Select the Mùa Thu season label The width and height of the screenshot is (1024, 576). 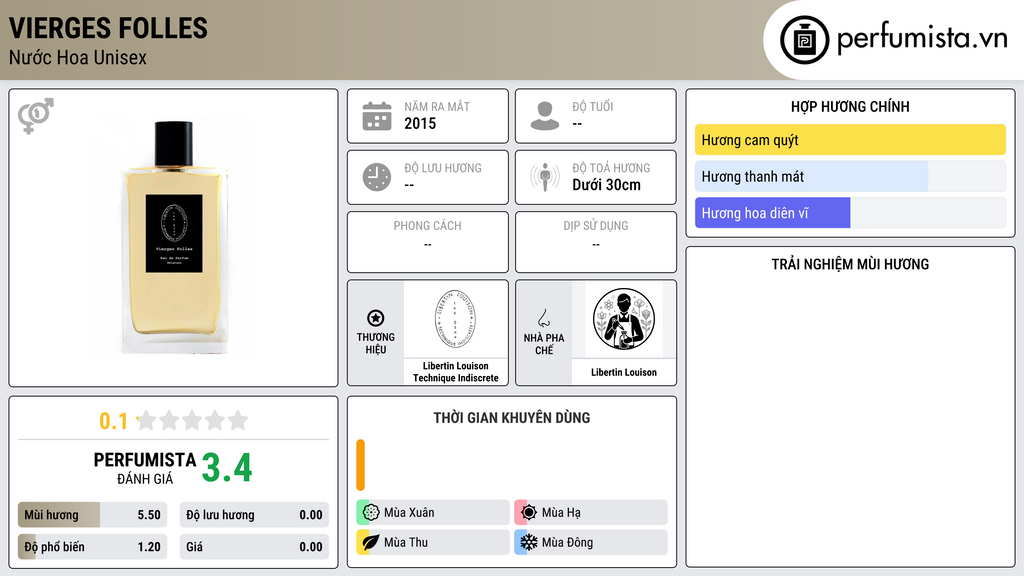click(x=406, y=542)
